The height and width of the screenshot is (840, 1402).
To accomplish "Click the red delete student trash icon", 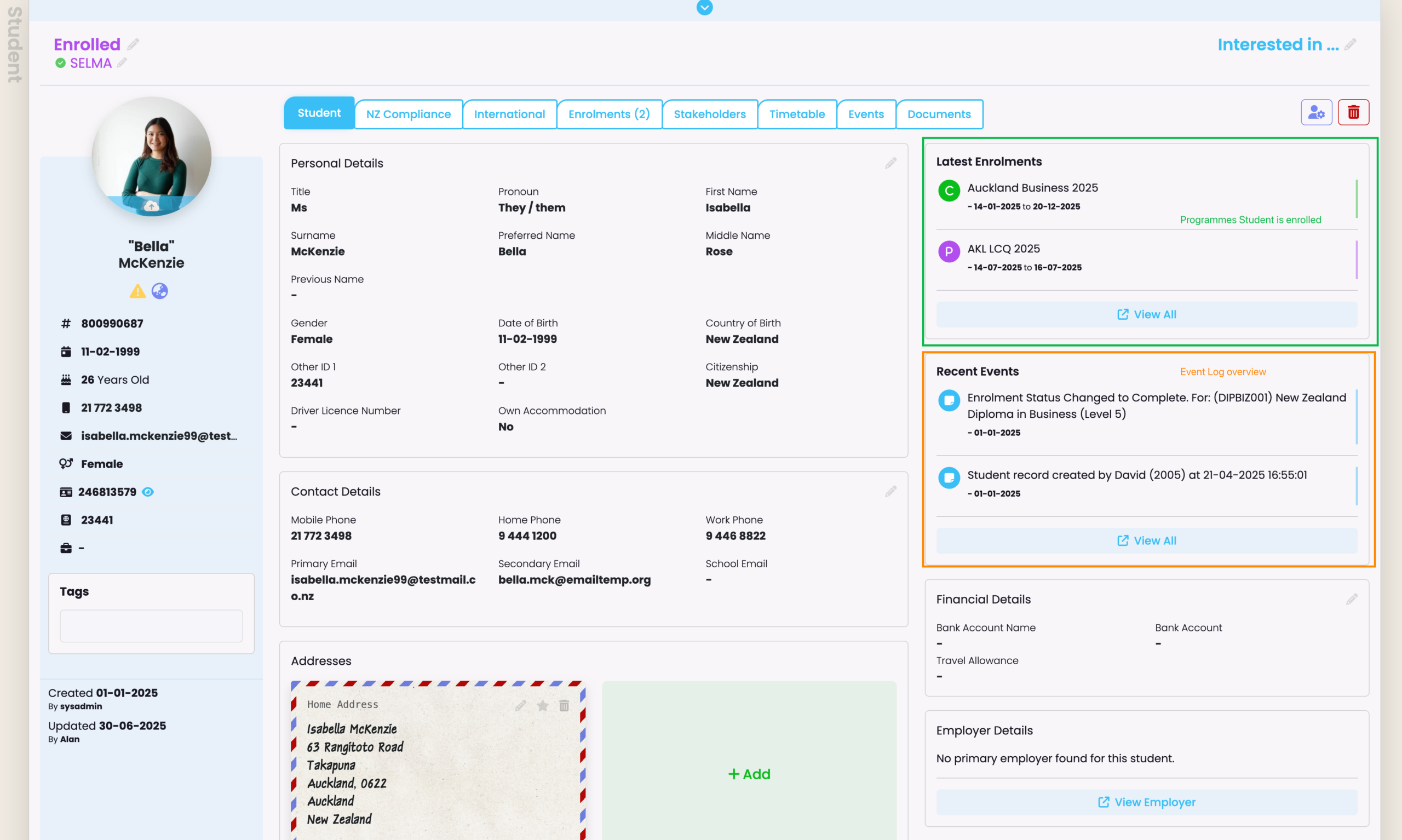I will pyautogui.click(x=1353, y=113).
